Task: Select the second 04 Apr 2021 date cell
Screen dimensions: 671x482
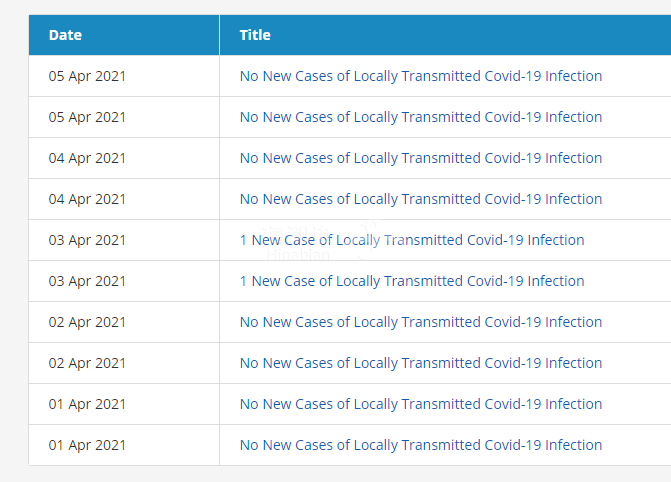Action: coord(88,199)
